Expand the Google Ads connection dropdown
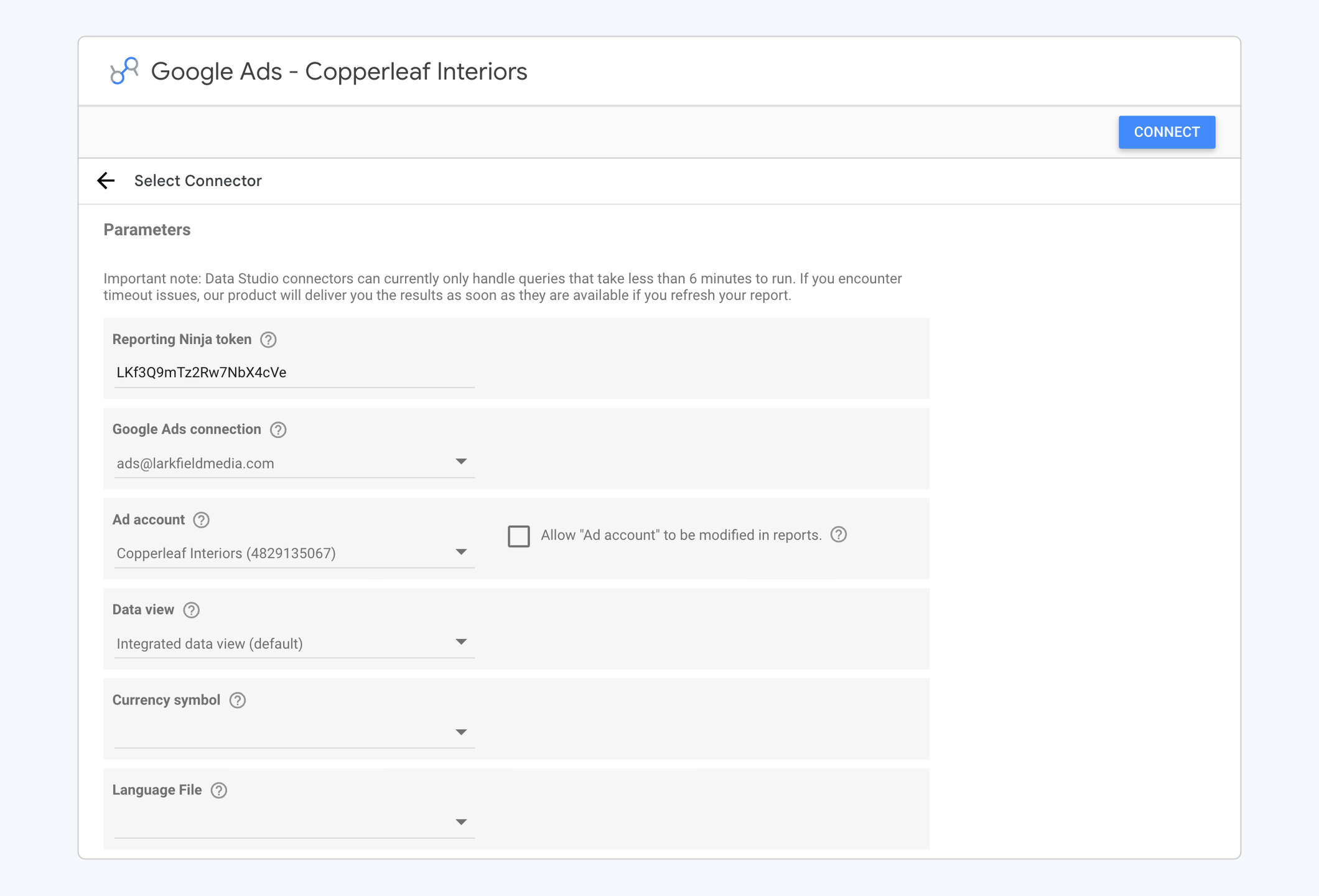Screen dimensions: 1319x896 coord(294,463)
